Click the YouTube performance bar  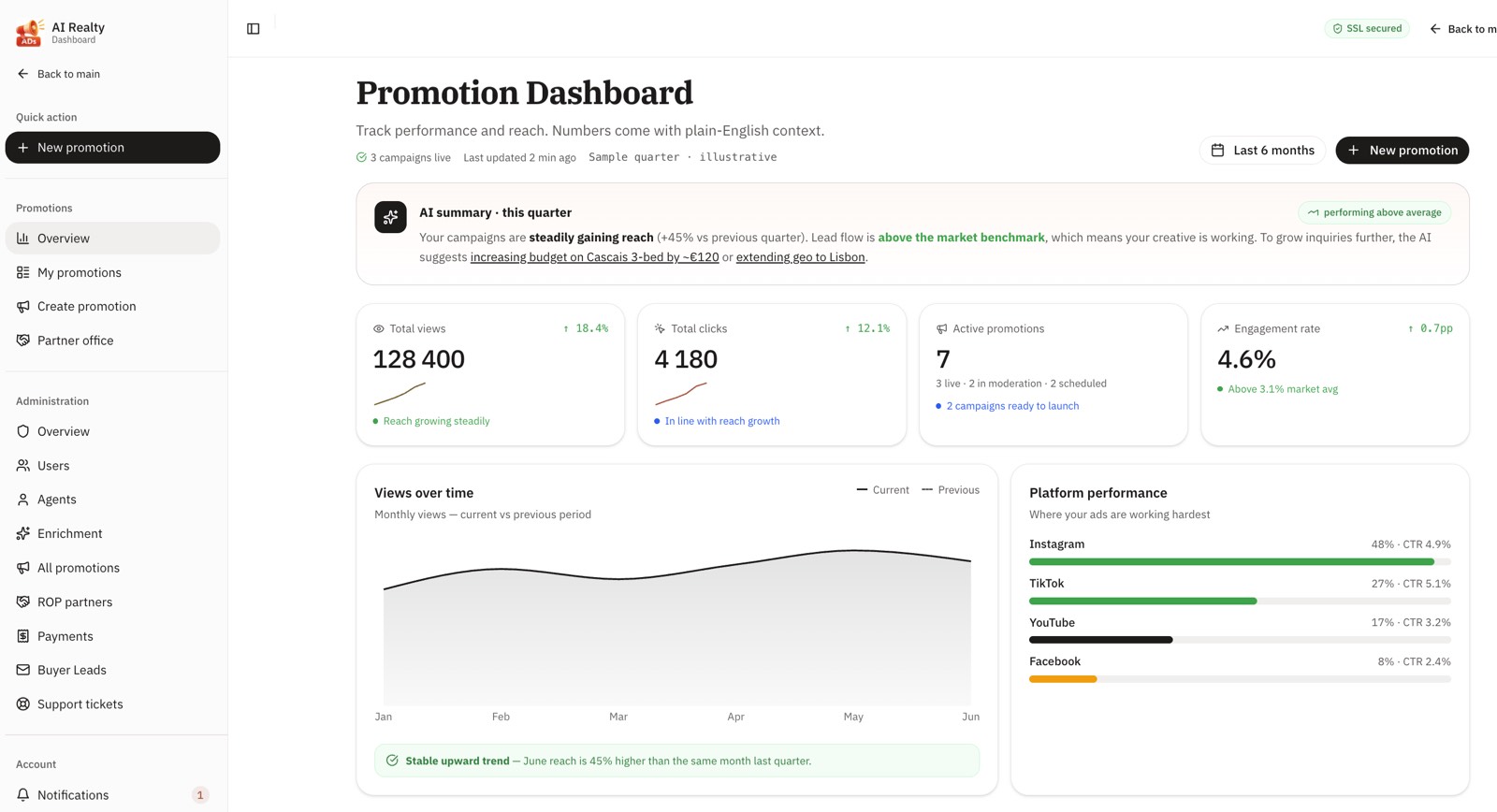(1240, 640)
